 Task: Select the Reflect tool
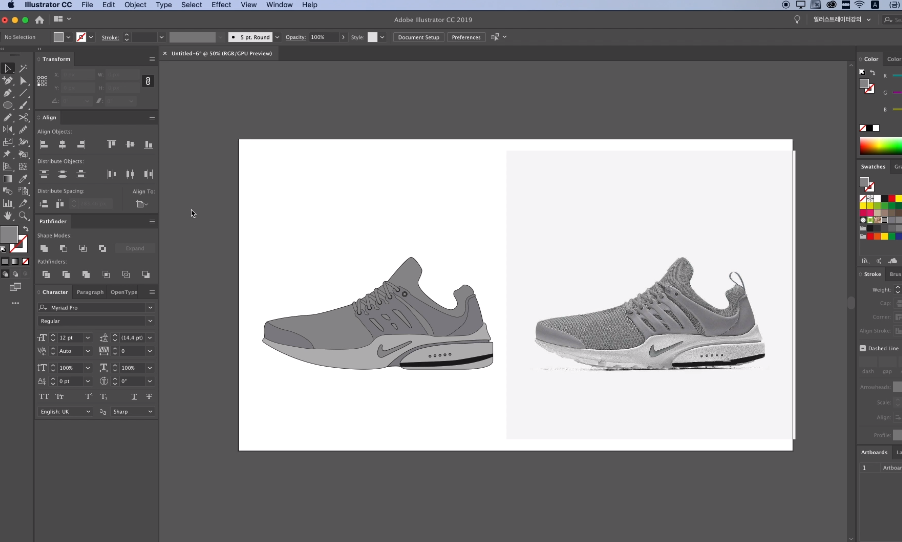7,129
